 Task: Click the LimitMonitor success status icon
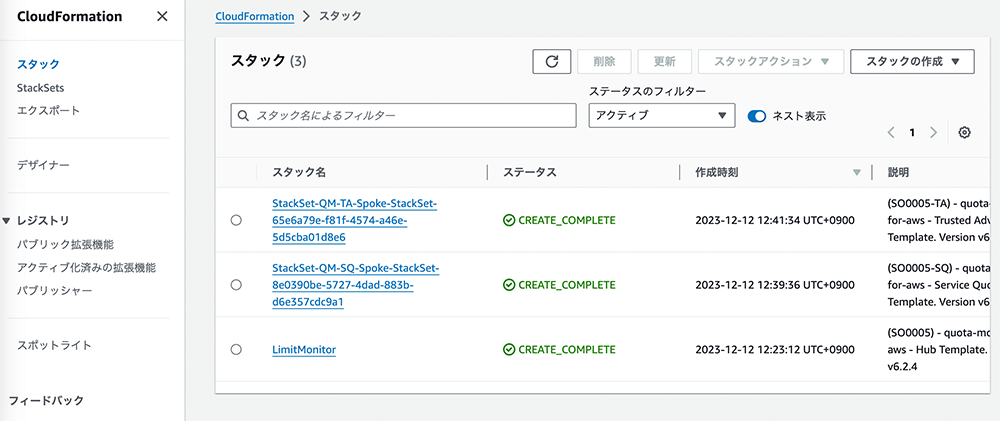coord(508,350)
